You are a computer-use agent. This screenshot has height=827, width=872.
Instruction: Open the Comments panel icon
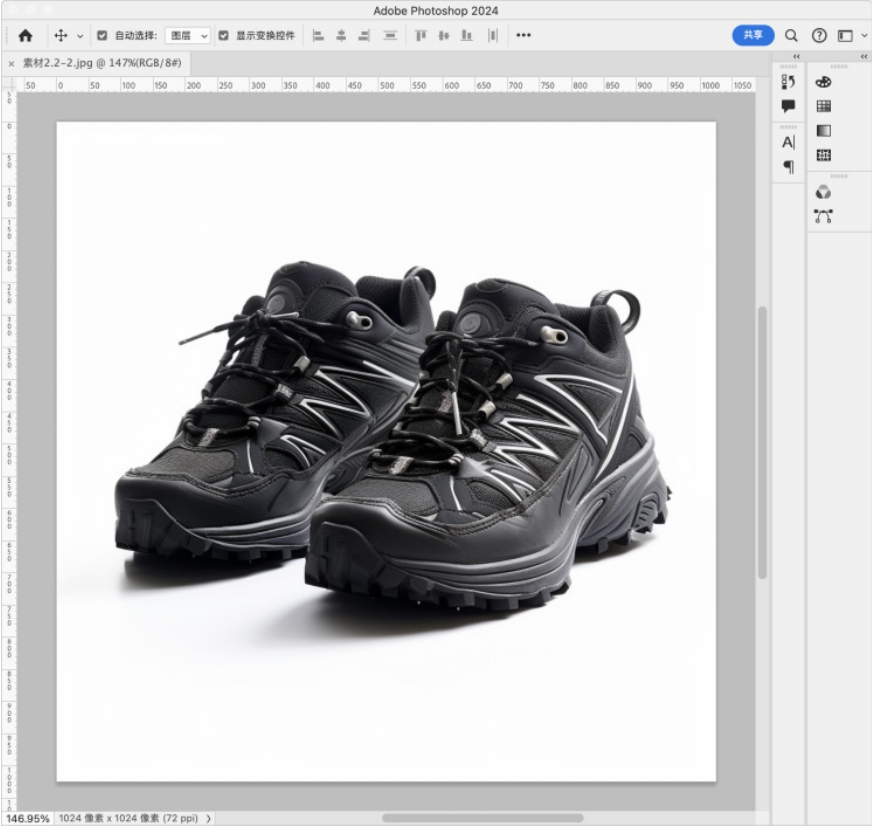tap(788, 106)
